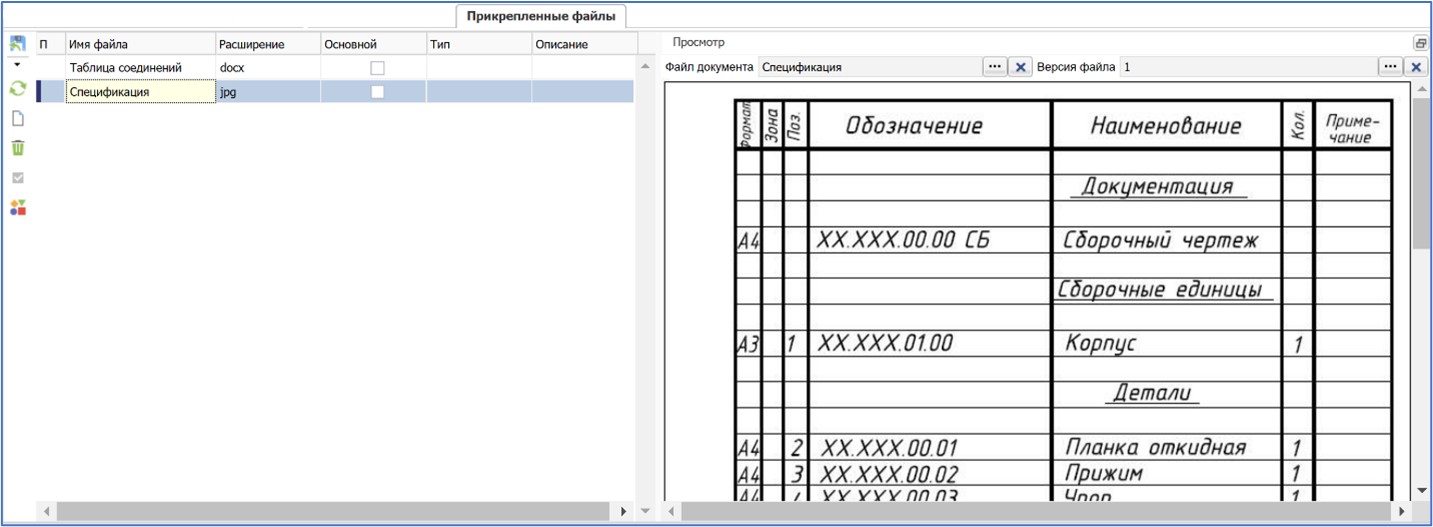This screenshot has height=527, width=1433.
Task: Click the Расширение column header
Action: point(267,44)
